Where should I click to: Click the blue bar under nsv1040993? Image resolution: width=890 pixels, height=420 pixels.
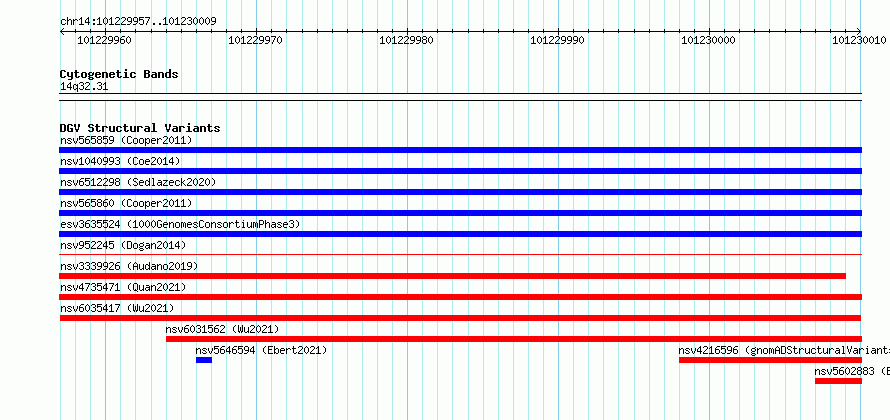pos(460,171)
